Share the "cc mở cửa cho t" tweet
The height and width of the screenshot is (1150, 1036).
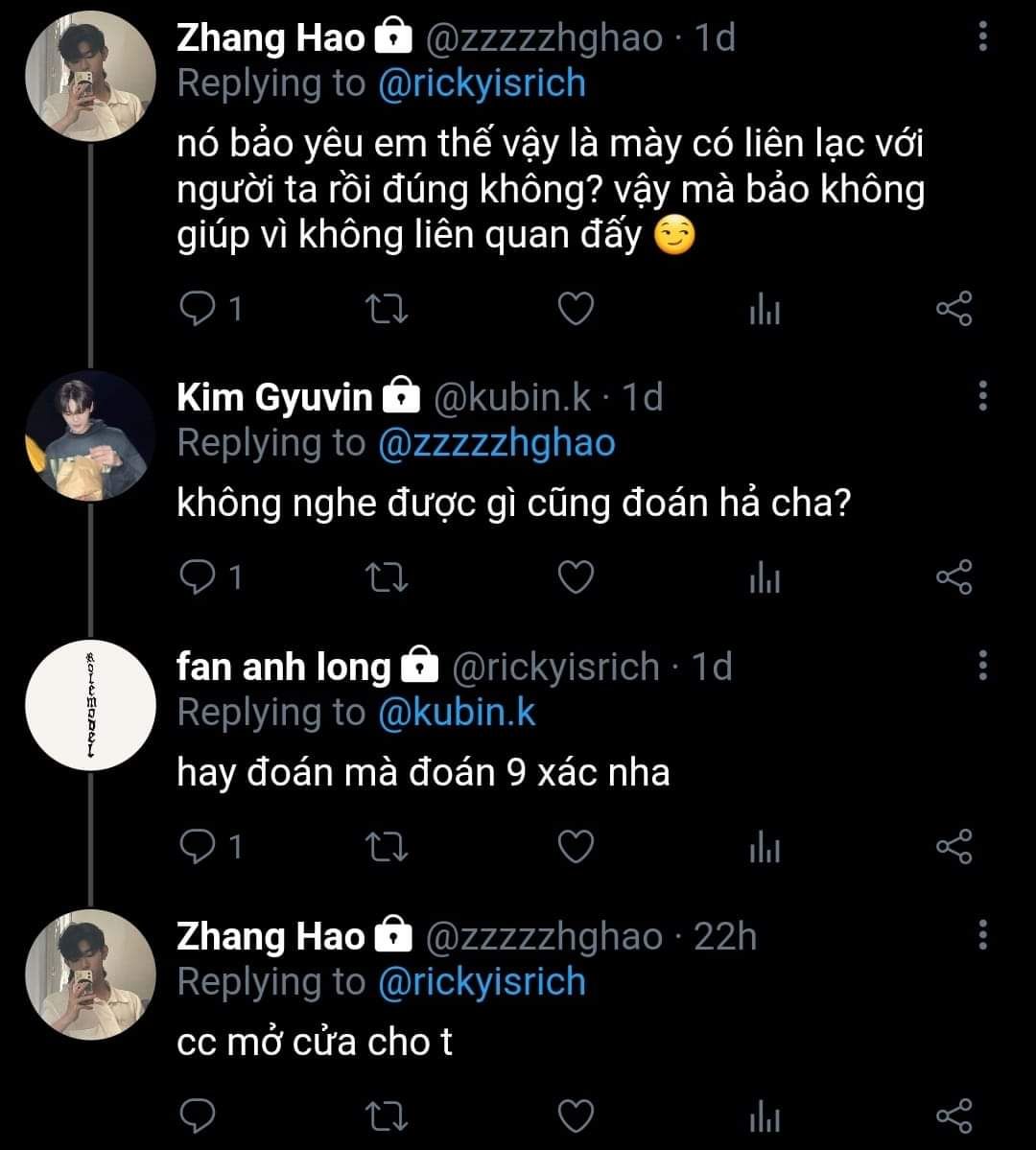(954, 1116)
